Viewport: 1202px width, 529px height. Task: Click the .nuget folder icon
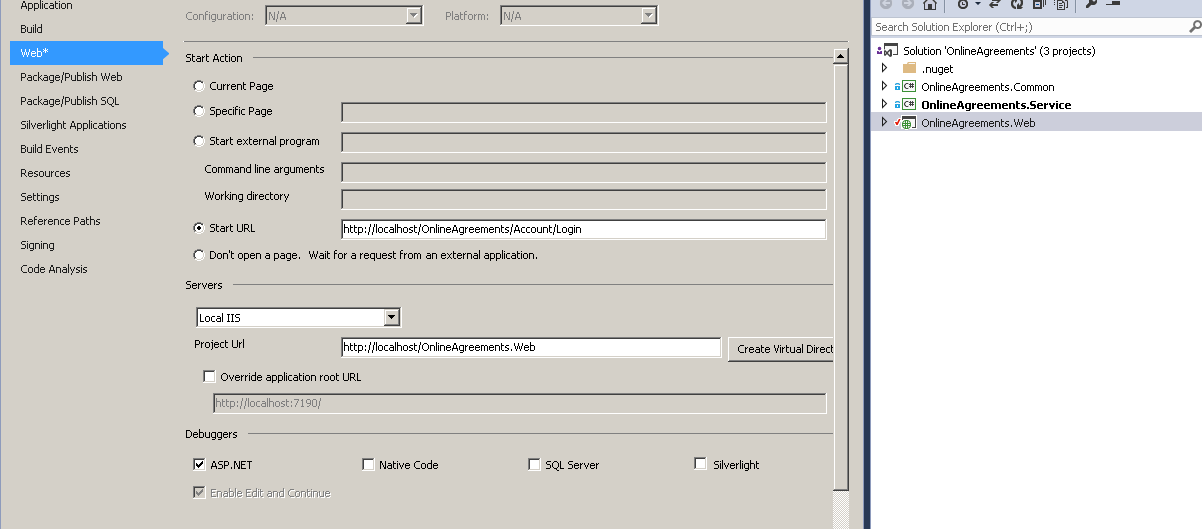coord(909,68)
